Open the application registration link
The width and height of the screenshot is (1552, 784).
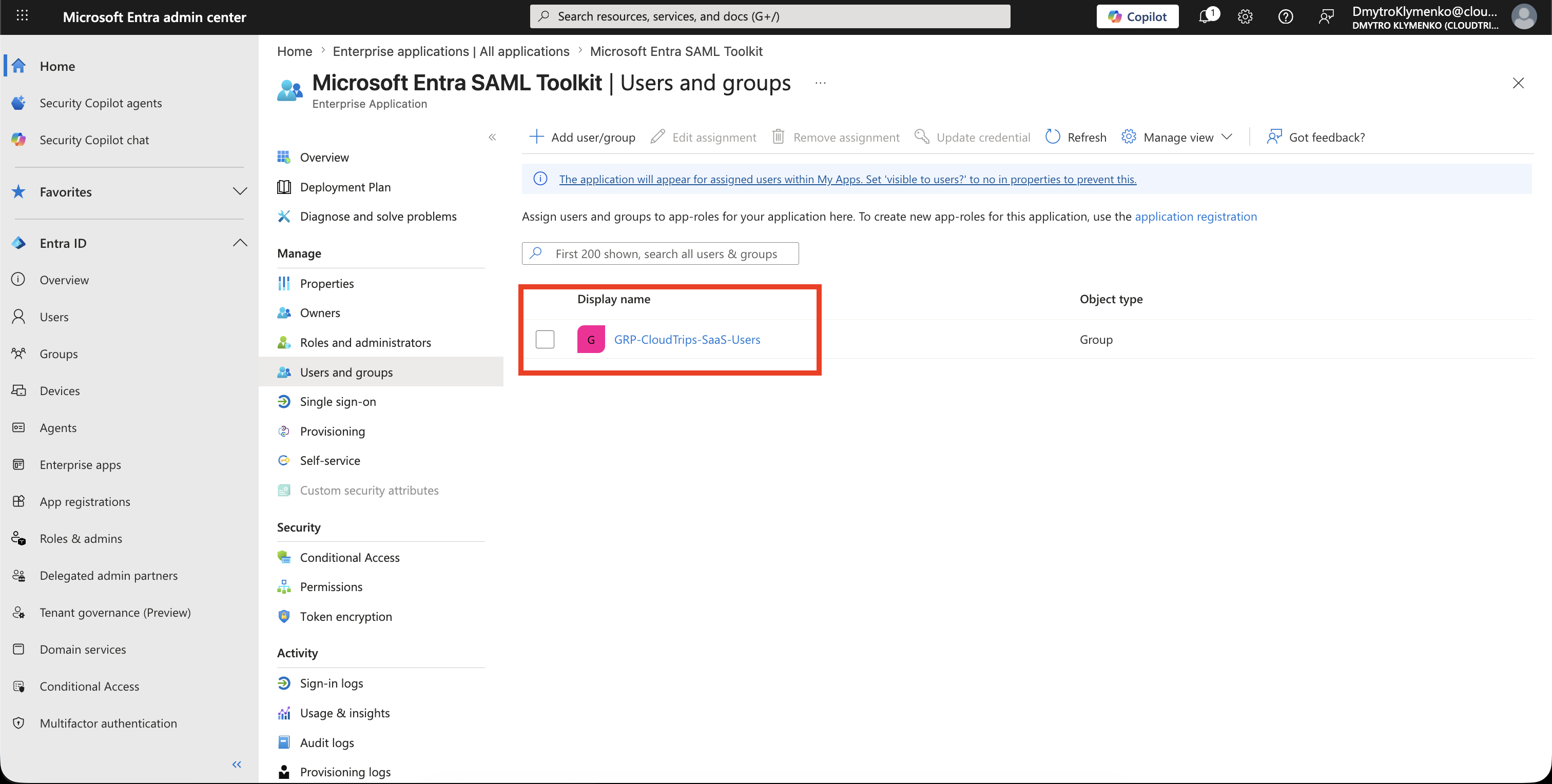click(1195, 216)
